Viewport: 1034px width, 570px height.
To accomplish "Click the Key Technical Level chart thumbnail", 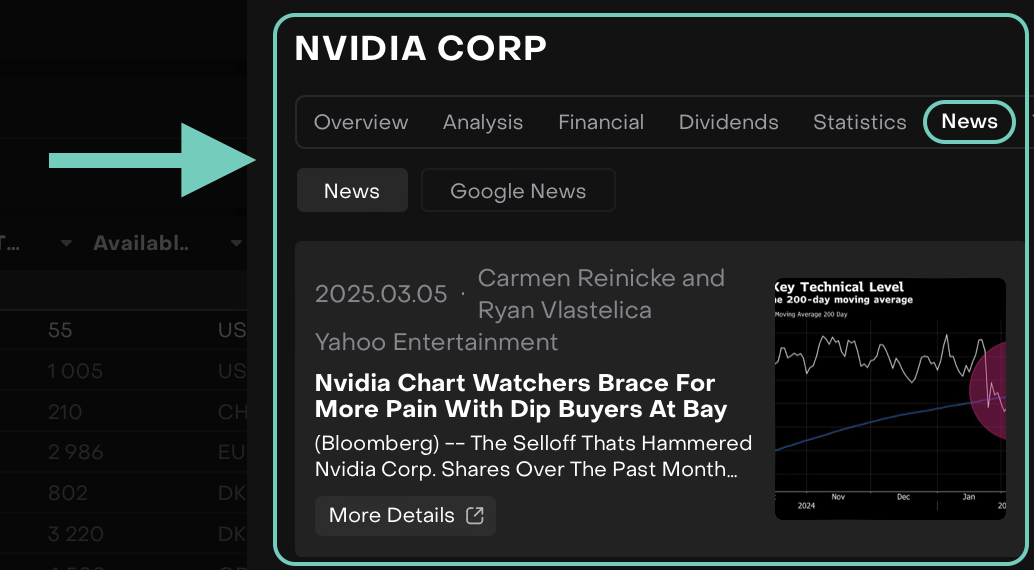I will point(890,398).
